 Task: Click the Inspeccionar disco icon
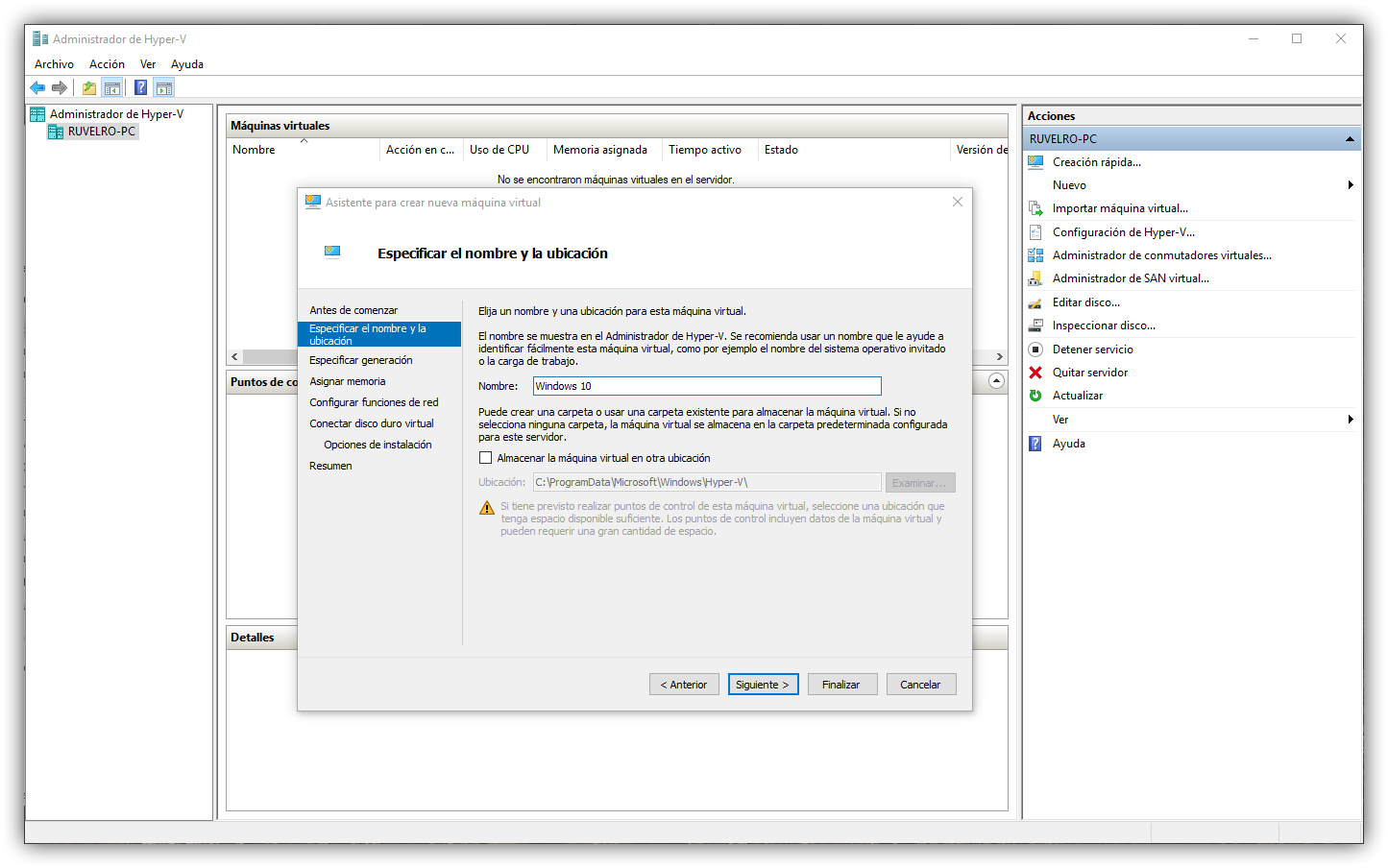[x=1035, y=325]
